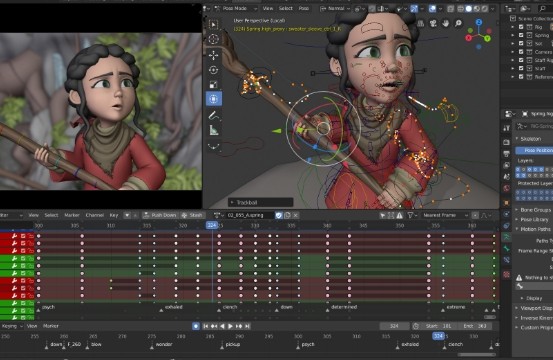The width and height of the screenshot is (553, 360).
Task: Select the Move tool in viewport toolbar
Action: click(x=214, y=55)
